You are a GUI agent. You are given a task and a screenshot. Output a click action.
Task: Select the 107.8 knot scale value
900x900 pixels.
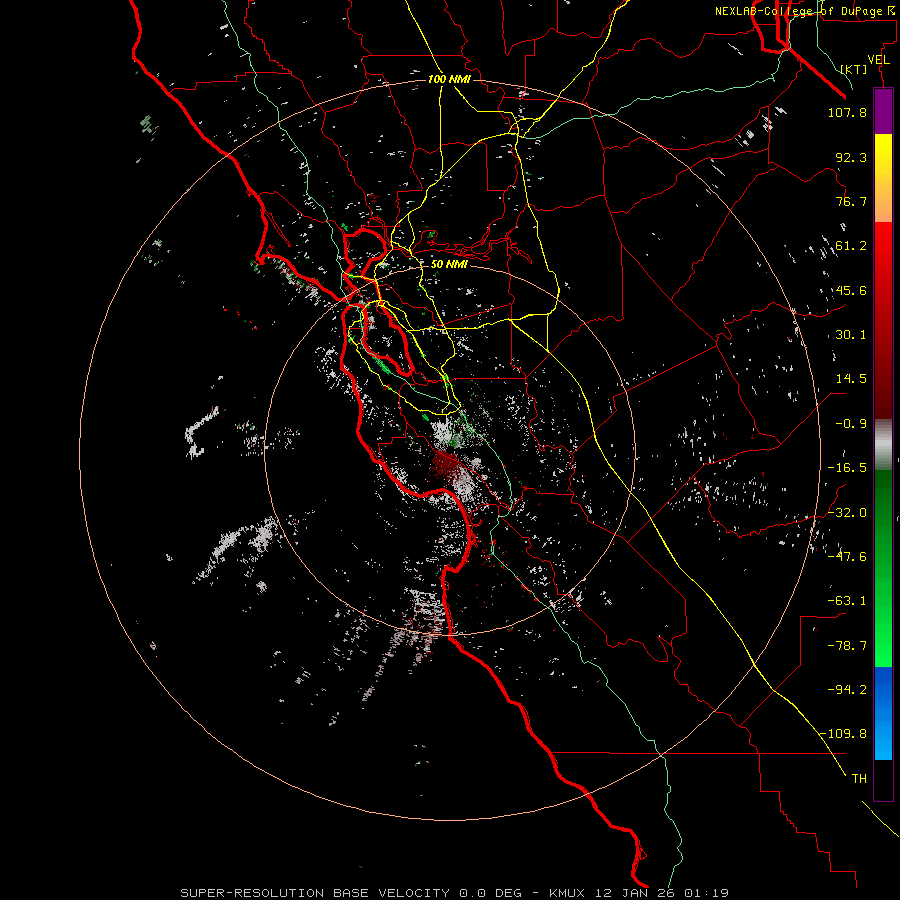(847, 112)
